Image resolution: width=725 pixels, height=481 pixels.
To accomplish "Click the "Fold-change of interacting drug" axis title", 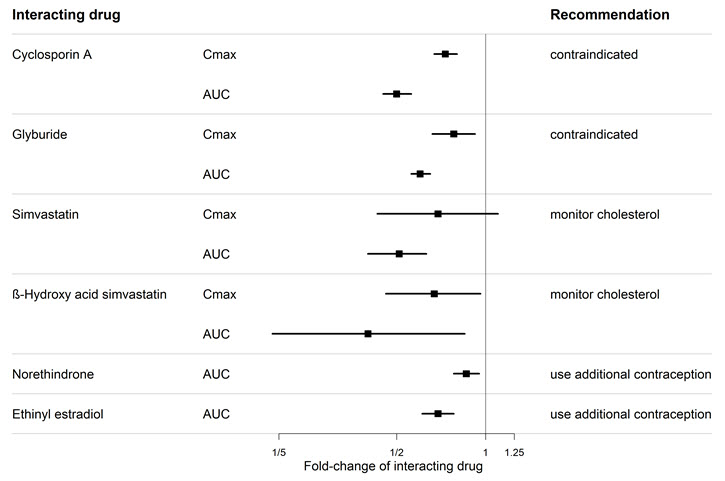I will pos(392,466).
